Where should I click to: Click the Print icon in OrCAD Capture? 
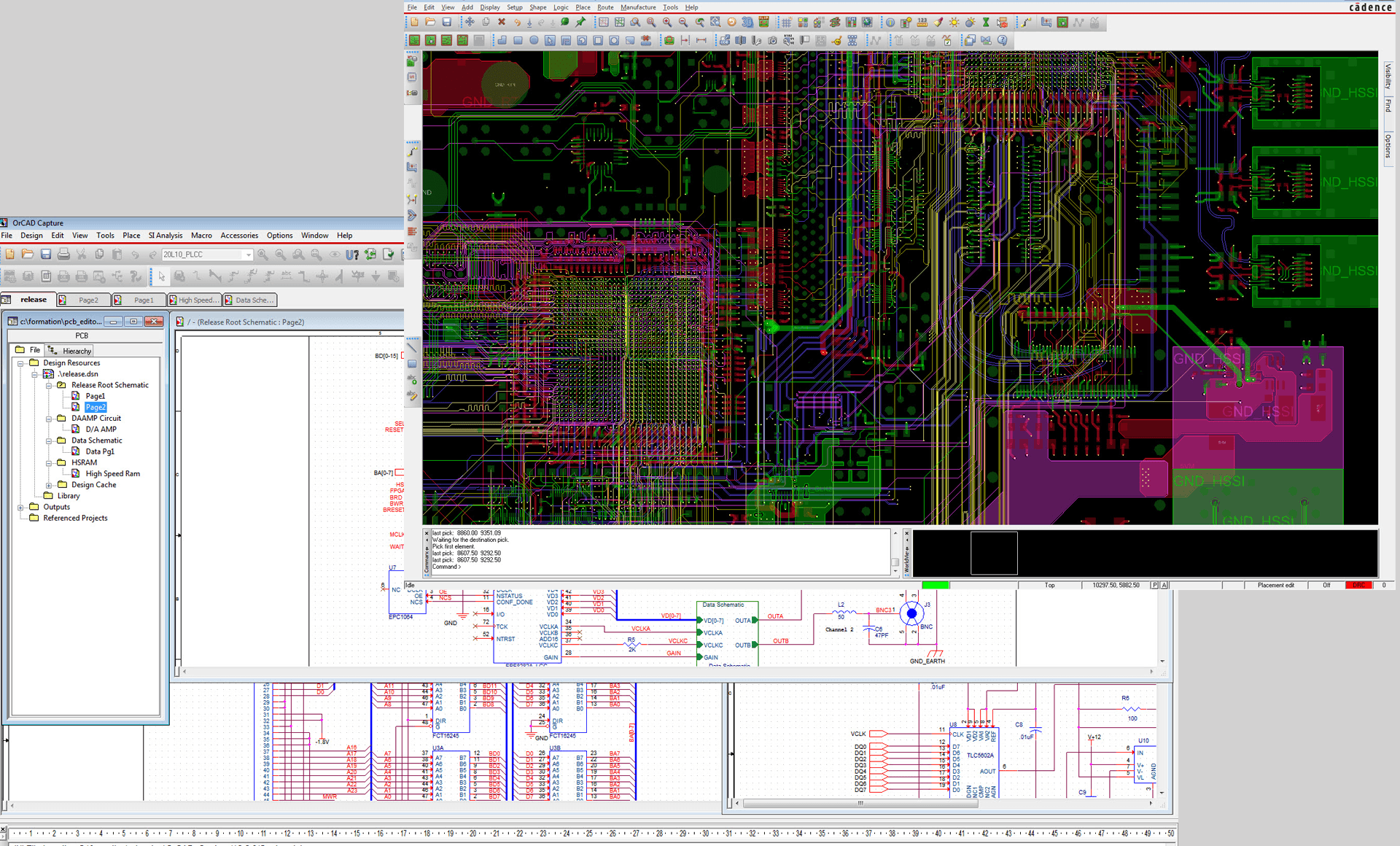[63, 255]
